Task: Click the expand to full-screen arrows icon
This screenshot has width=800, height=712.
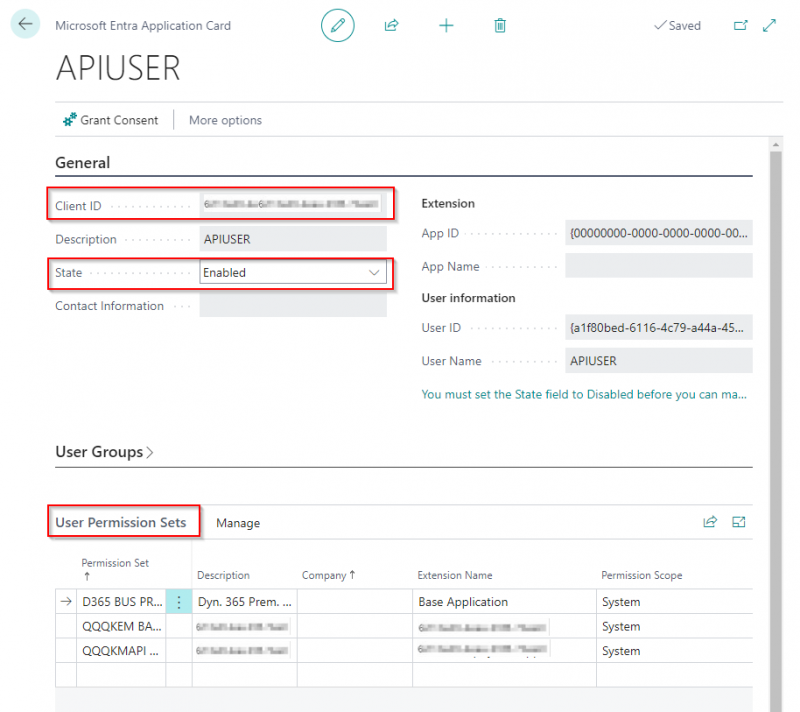Action: (770, 25)
